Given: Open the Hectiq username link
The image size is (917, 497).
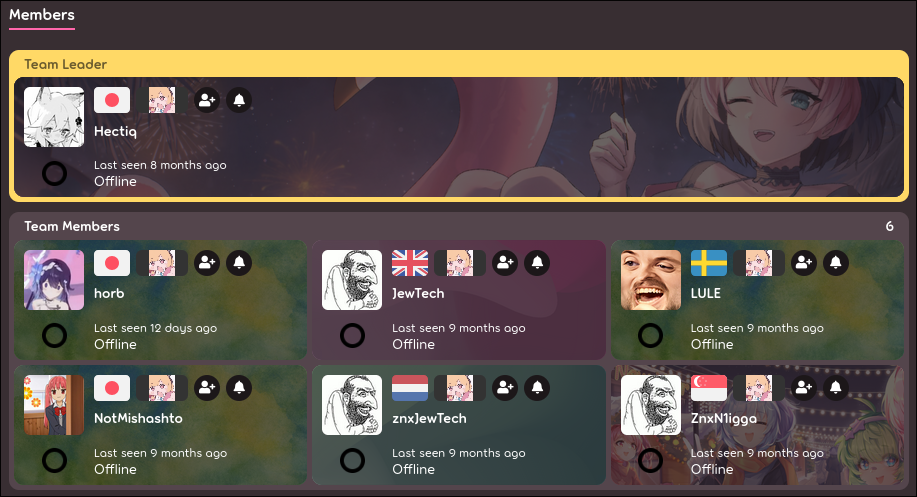Looking at the screenshot, I should [x=115, y=131].
